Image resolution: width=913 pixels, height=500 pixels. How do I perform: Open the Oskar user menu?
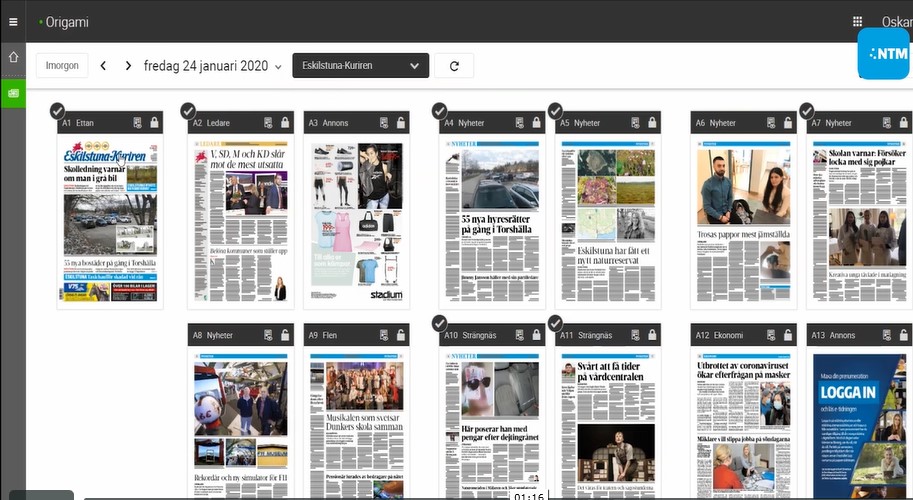[x=897, y=22]
